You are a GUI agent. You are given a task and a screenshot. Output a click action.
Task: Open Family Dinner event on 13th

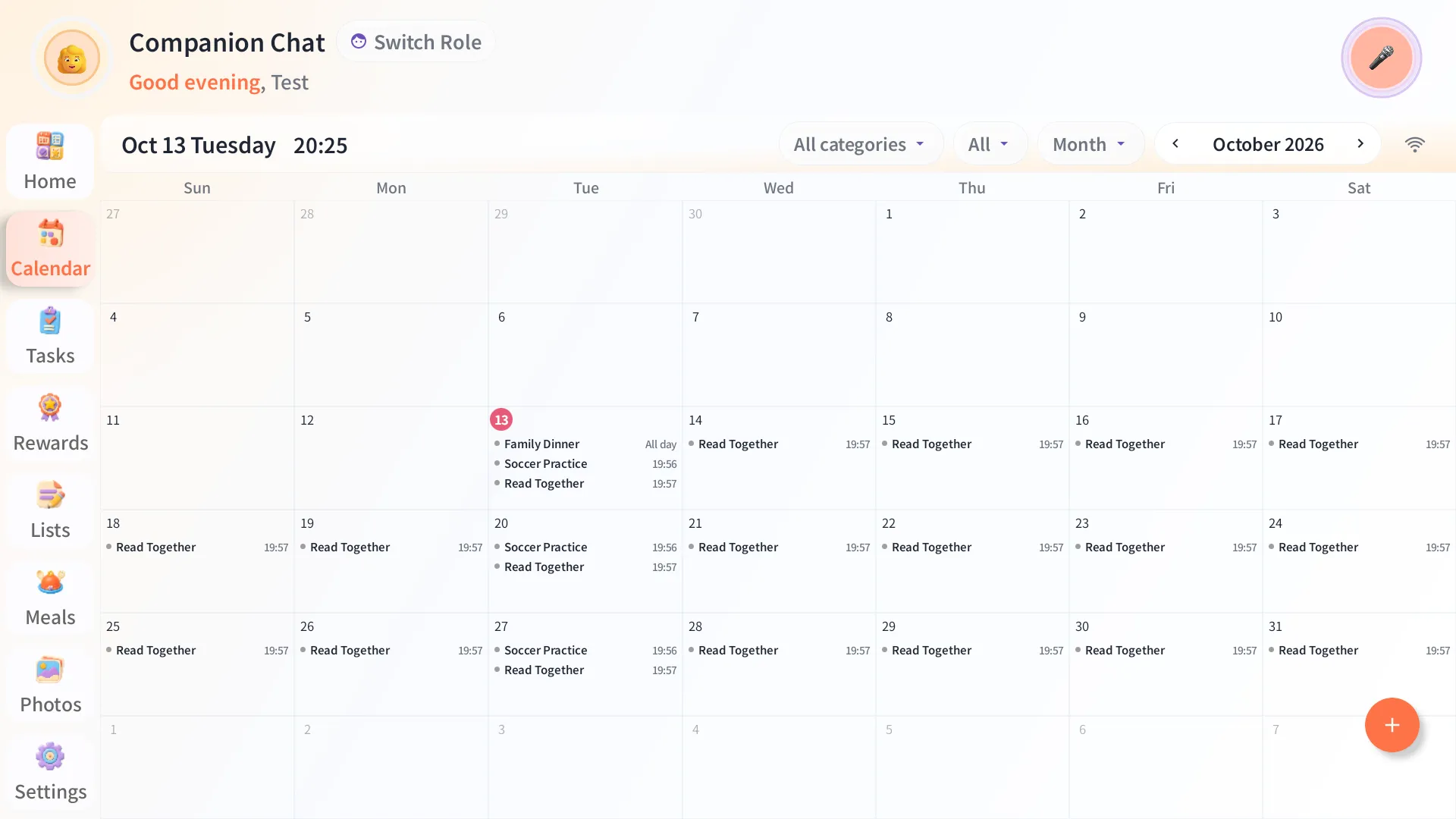point(585,444)
